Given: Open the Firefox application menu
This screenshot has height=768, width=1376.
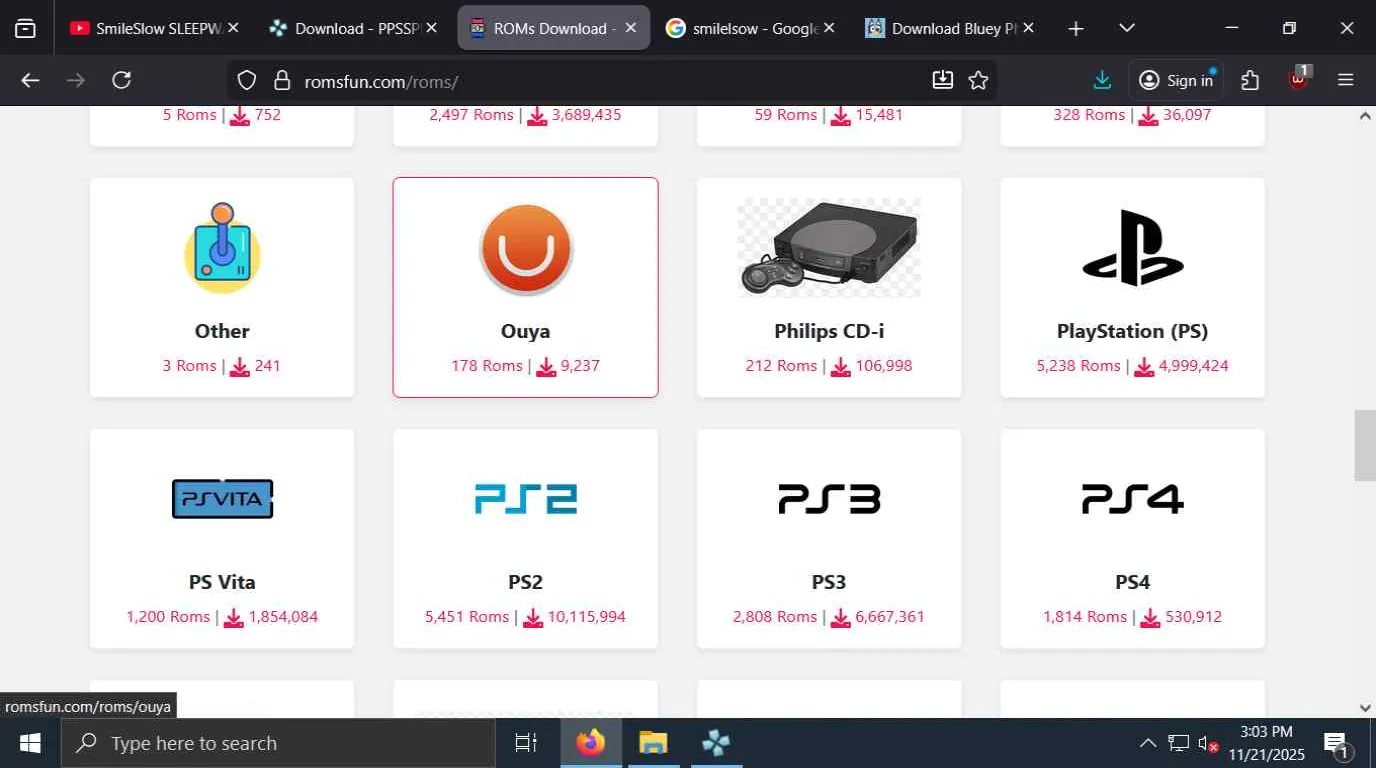Looking at the screenshot, I should (x=1345, y=80).
